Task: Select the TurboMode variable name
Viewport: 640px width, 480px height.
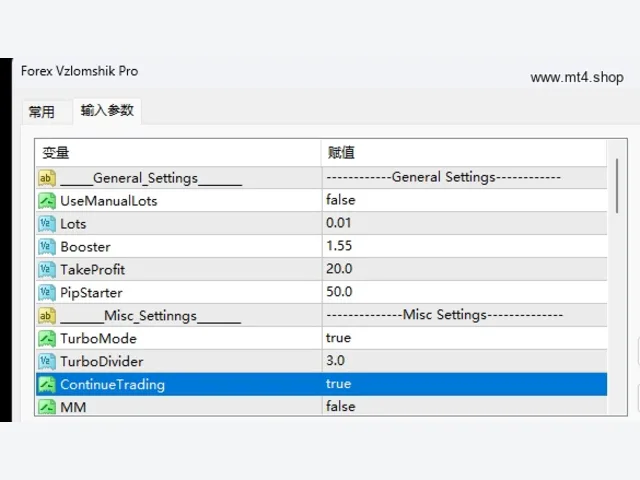Action: (98, 338)
